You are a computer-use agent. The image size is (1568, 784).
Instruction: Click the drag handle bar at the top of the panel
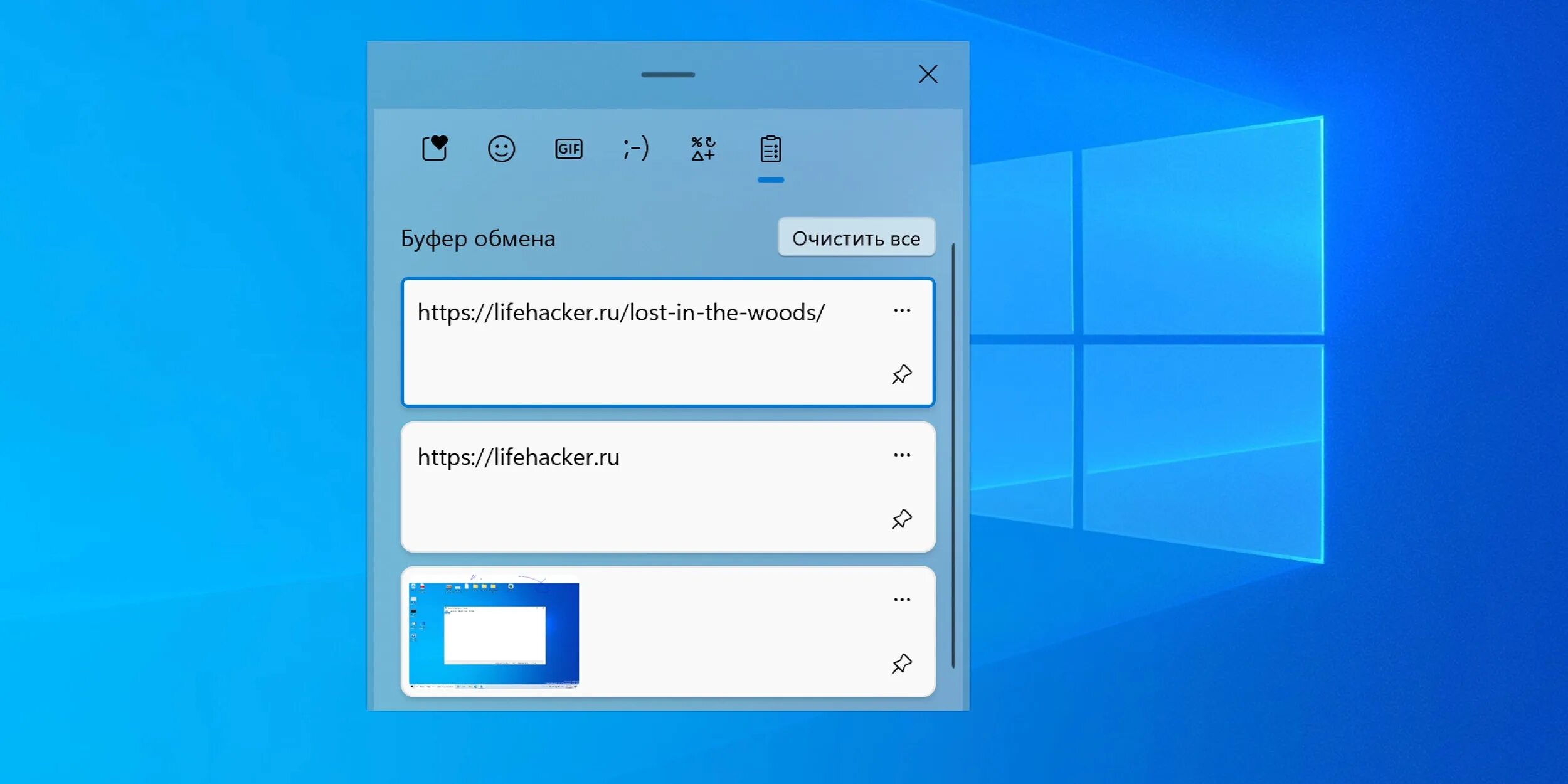click(667, 75)
